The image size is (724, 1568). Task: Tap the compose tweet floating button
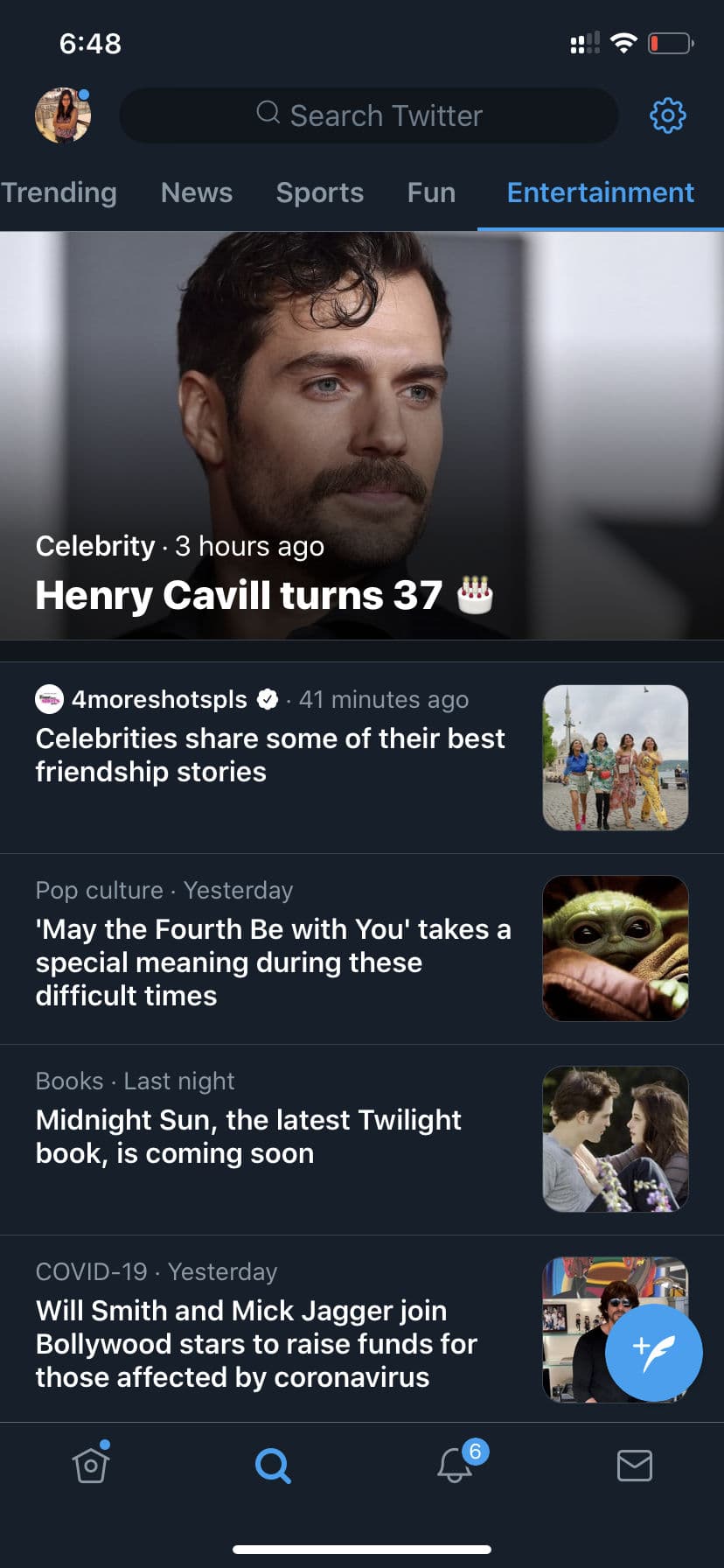click(x=653, y=1352)
